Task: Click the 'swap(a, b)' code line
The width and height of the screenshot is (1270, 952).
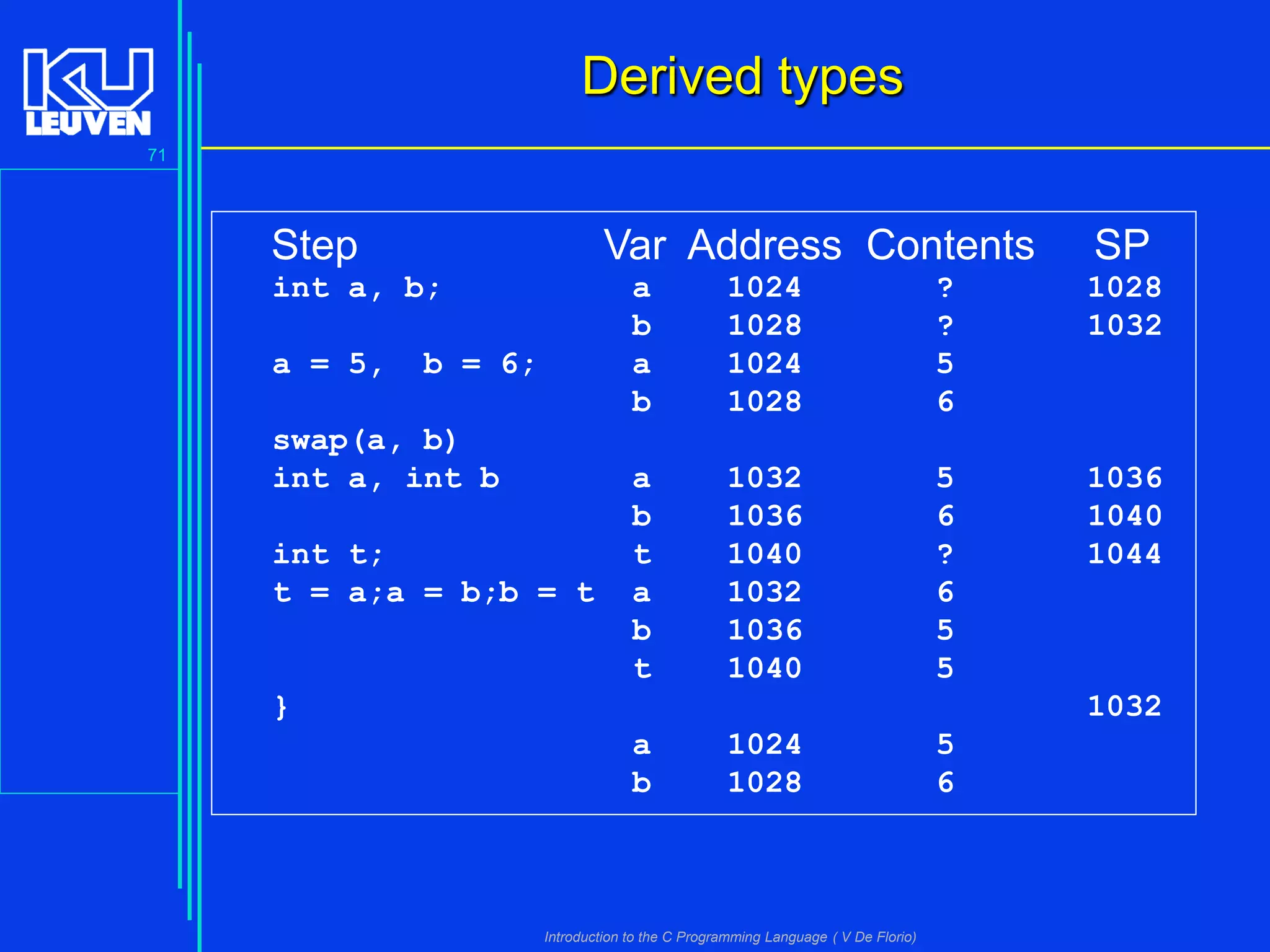Action: (365, 441)
